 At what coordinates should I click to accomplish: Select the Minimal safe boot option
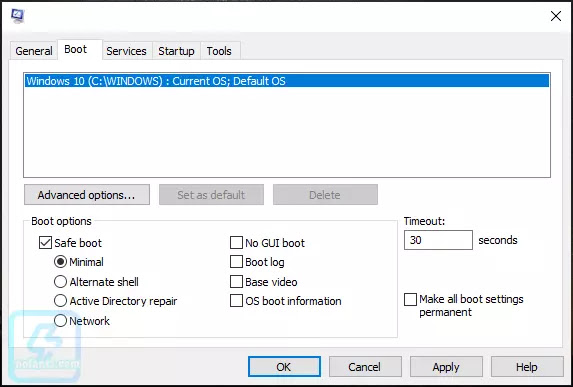click(60, 262)
